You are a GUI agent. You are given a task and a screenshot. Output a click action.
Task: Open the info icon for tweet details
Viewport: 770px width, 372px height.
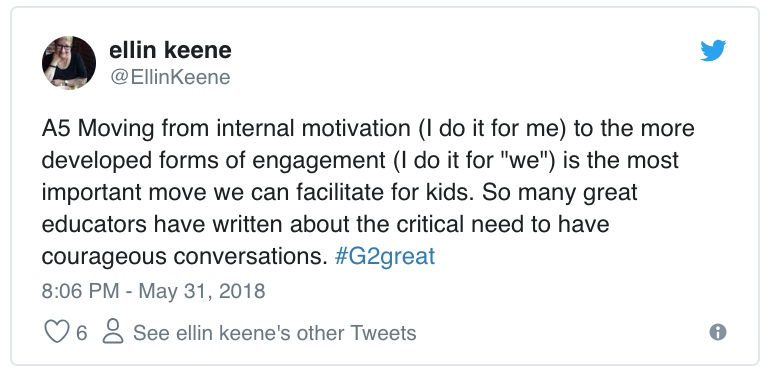(x=717, y=332)
